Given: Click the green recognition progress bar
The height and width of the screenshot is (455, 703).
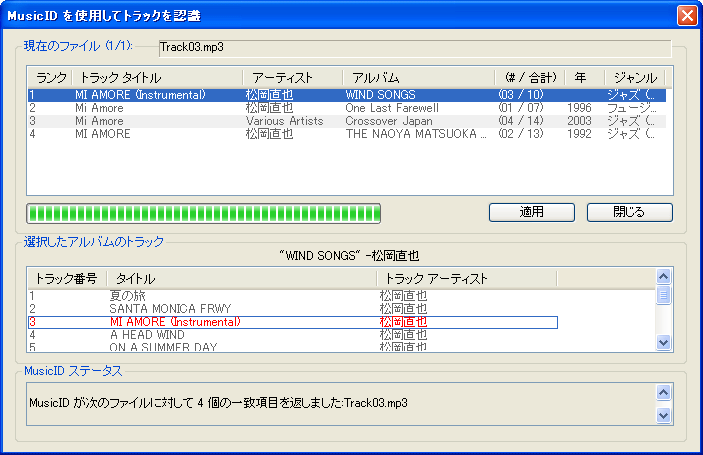Looking at the screenshot, I should [204, 213].
